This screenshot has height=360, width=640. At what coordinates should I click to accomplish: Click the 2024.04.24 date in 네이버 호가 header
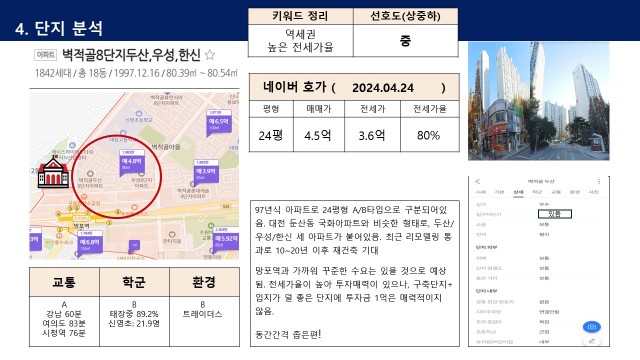pyautogui.click(x=383, y=88)
